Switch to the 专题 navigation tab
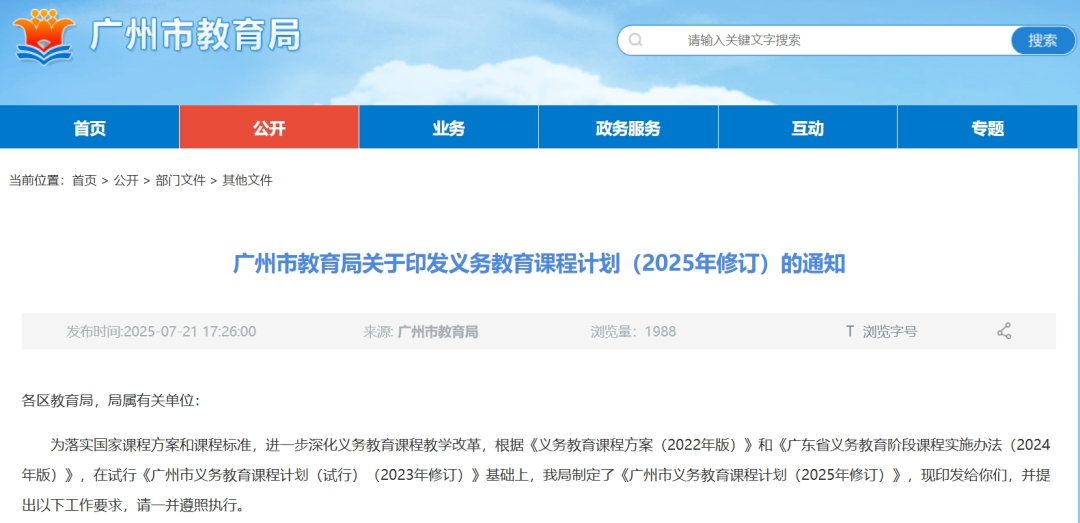This screenshot has height=523, width=1080. pyautogui.click(x=988, y=127)
